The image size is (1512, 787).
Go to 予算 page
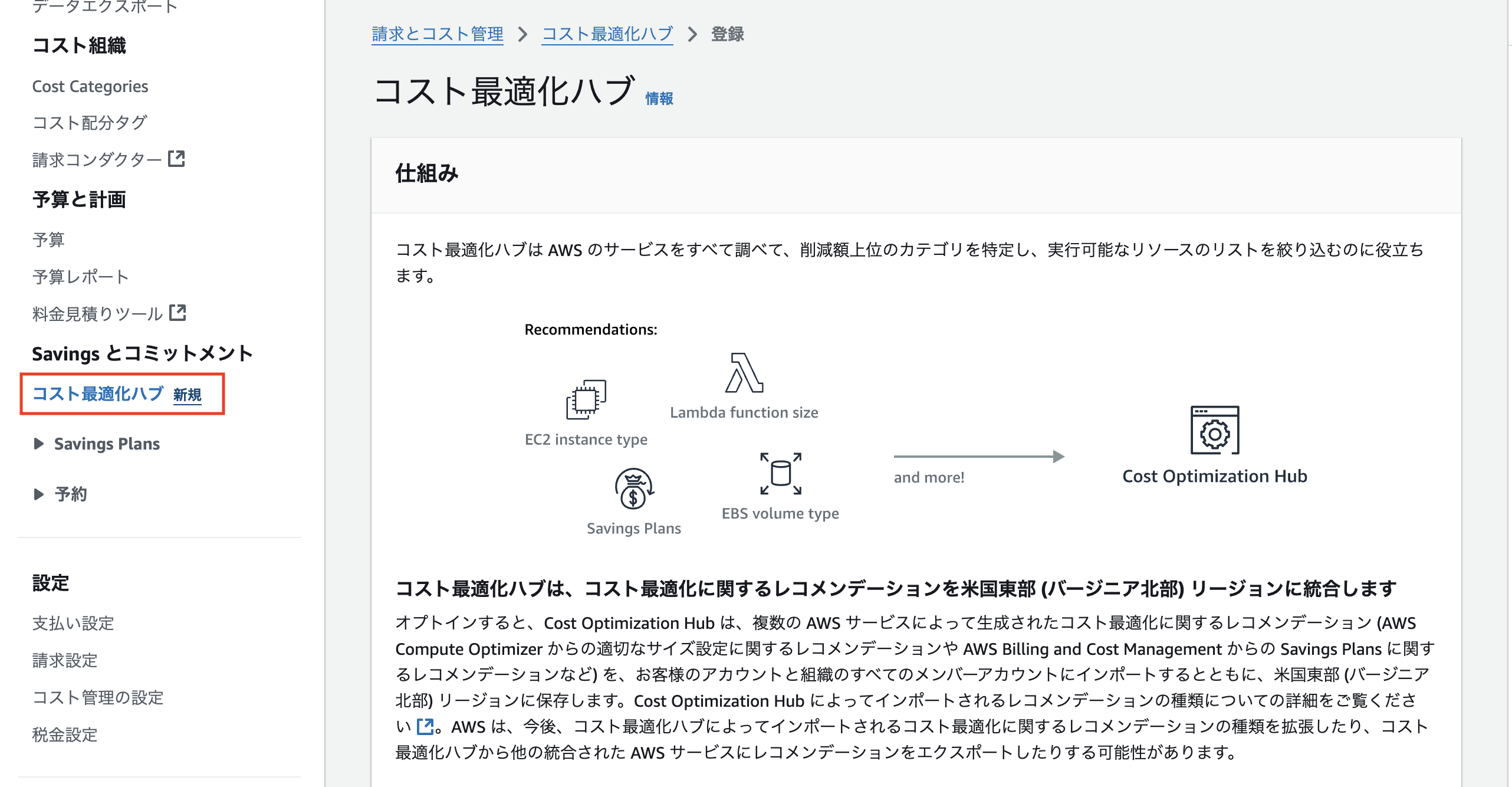[x=48, y=240]
